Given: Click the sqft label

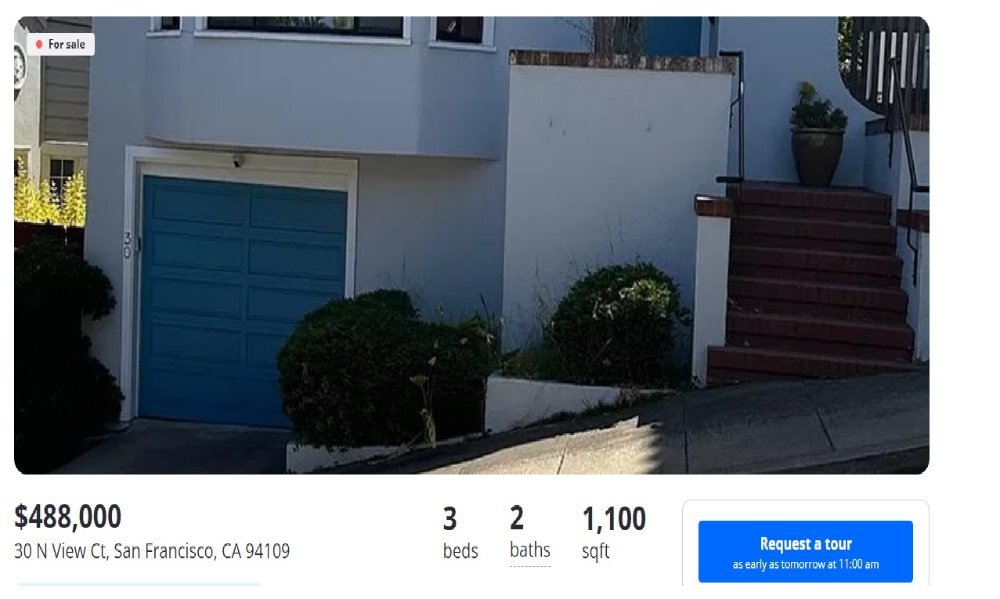Looking at the screenshot, I should 596,551.
